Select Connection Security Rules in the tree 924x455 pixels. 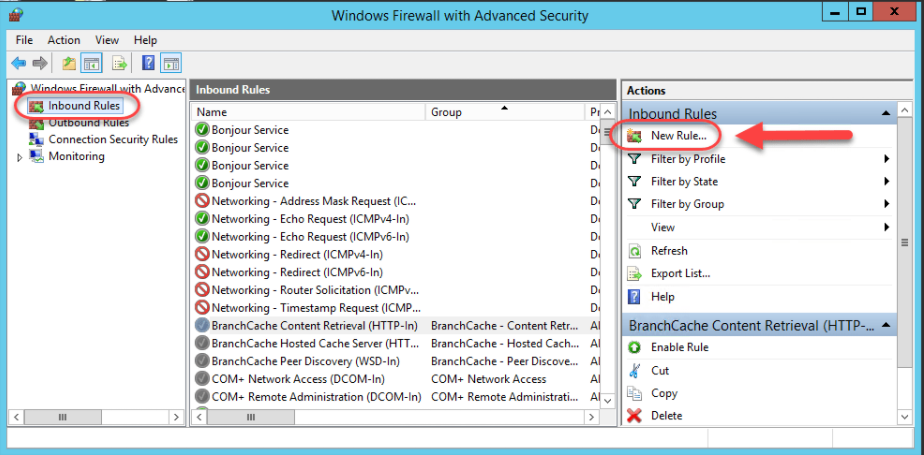click(113, 140)
